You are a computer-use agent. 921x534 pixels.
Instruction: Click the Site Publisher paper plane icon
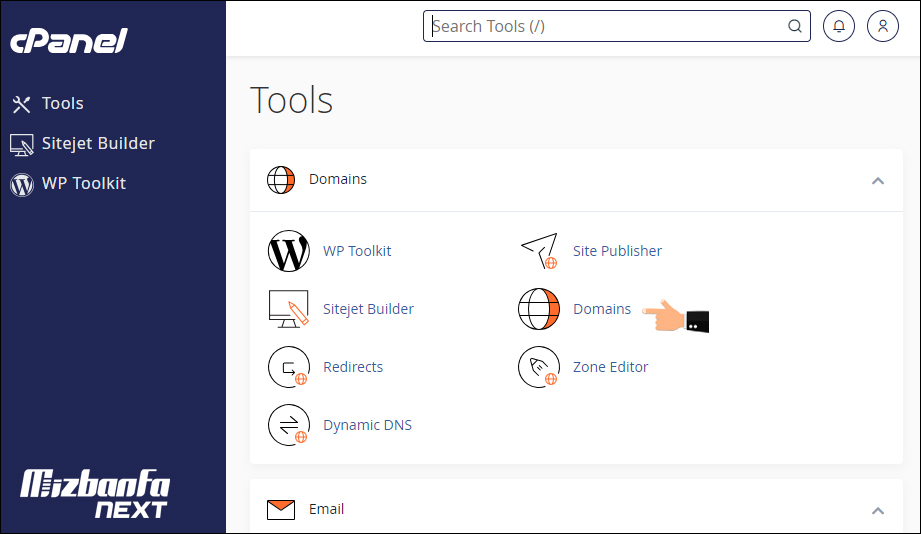point(539,251)
